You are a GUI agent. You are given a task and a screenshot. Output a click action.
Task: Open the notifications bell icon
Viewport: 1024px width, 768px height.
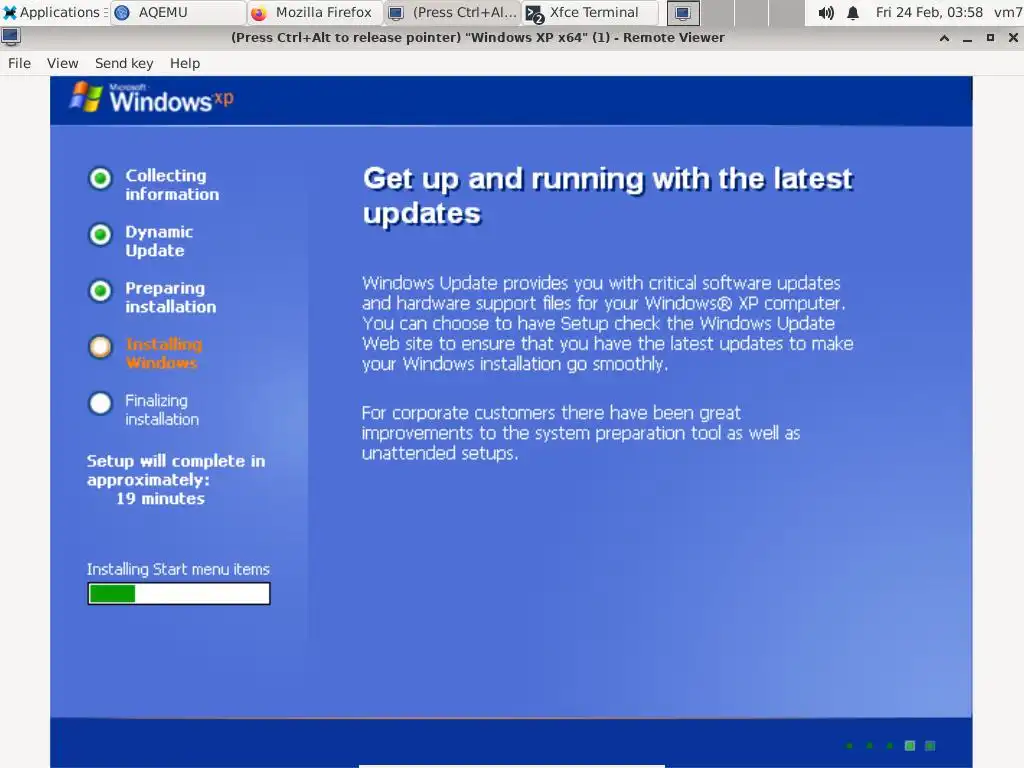pyautogui.click(x=853, y=12)
